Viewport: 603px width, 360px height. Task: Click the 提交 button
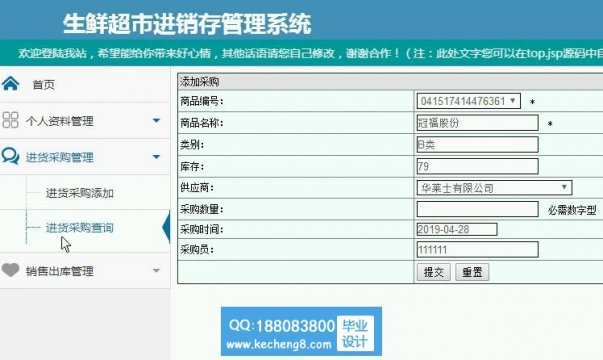pos(434,272)
